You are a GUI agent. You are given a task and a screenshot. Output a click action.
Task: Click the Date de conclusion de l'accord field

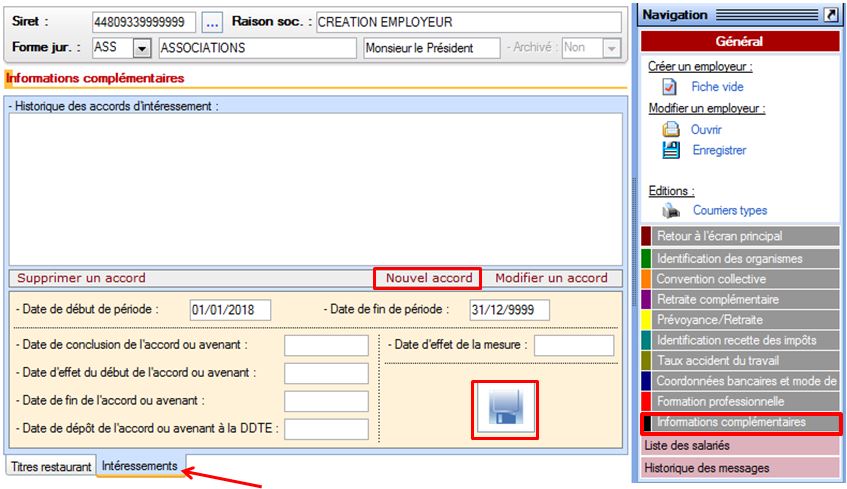(326, 345)
